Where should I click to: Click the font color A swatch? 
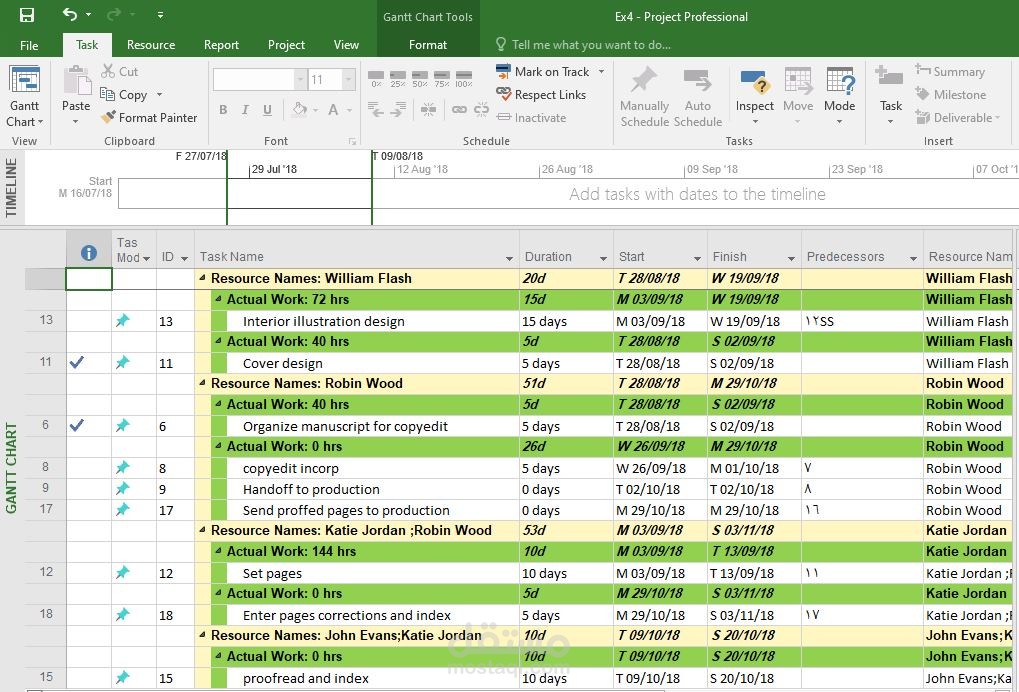(x=335, y=110)
